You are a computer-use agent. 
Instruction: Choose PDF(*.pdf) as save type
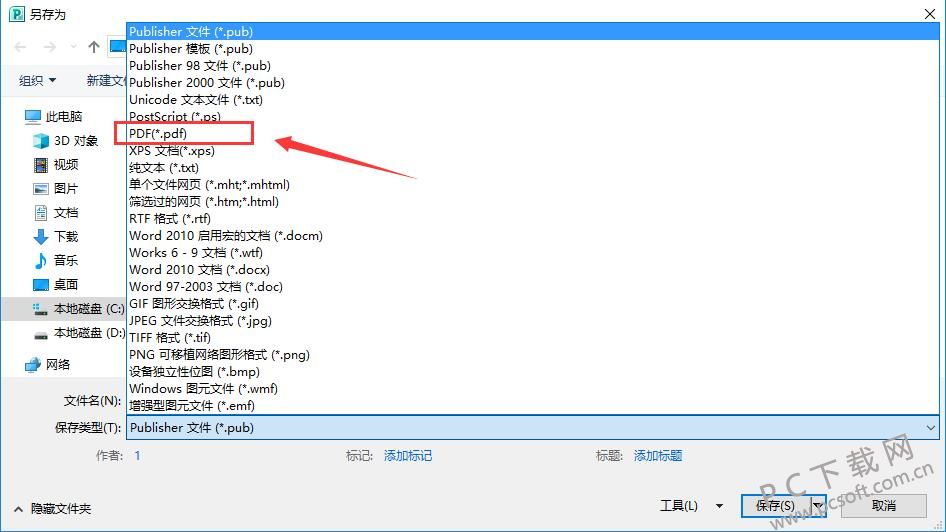click(x=533, y=133)
